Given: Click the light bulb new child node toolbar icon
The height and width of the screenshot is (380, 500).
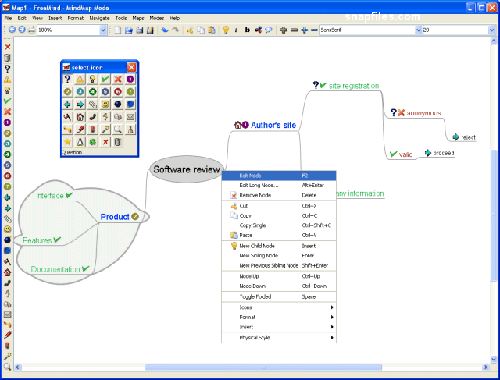Looking at the screenshot, I should [x=226, y=30].
